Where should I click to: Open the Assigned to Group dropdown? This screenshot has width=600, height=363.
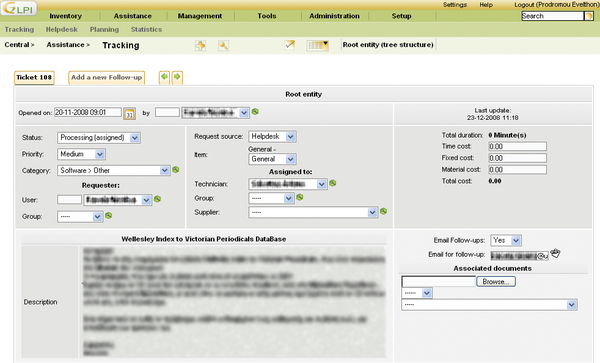(x=271, y=199)
